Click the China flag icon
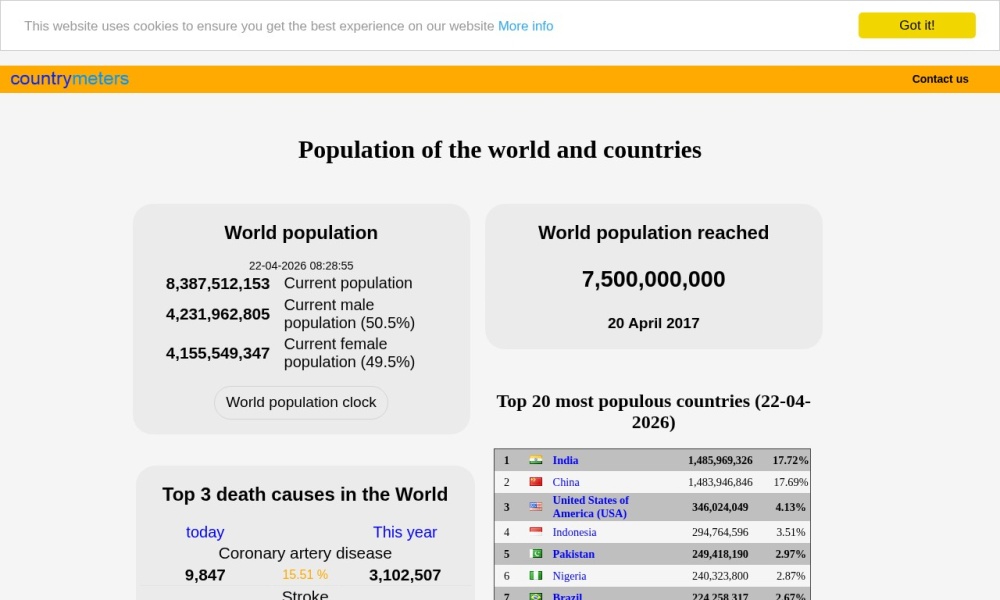Viewport: 1000px width, 600px height. coord(536,482)
